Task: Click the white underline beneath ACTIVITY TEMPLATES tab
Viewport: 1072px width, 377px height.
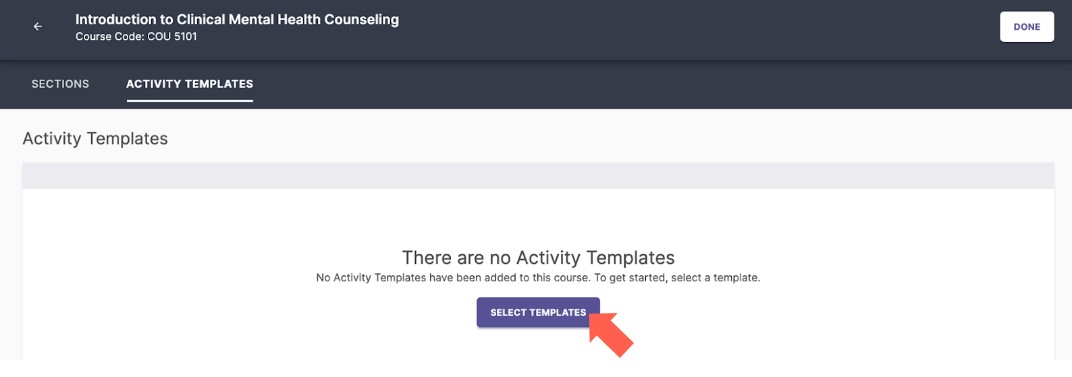Action: [189, 101]
